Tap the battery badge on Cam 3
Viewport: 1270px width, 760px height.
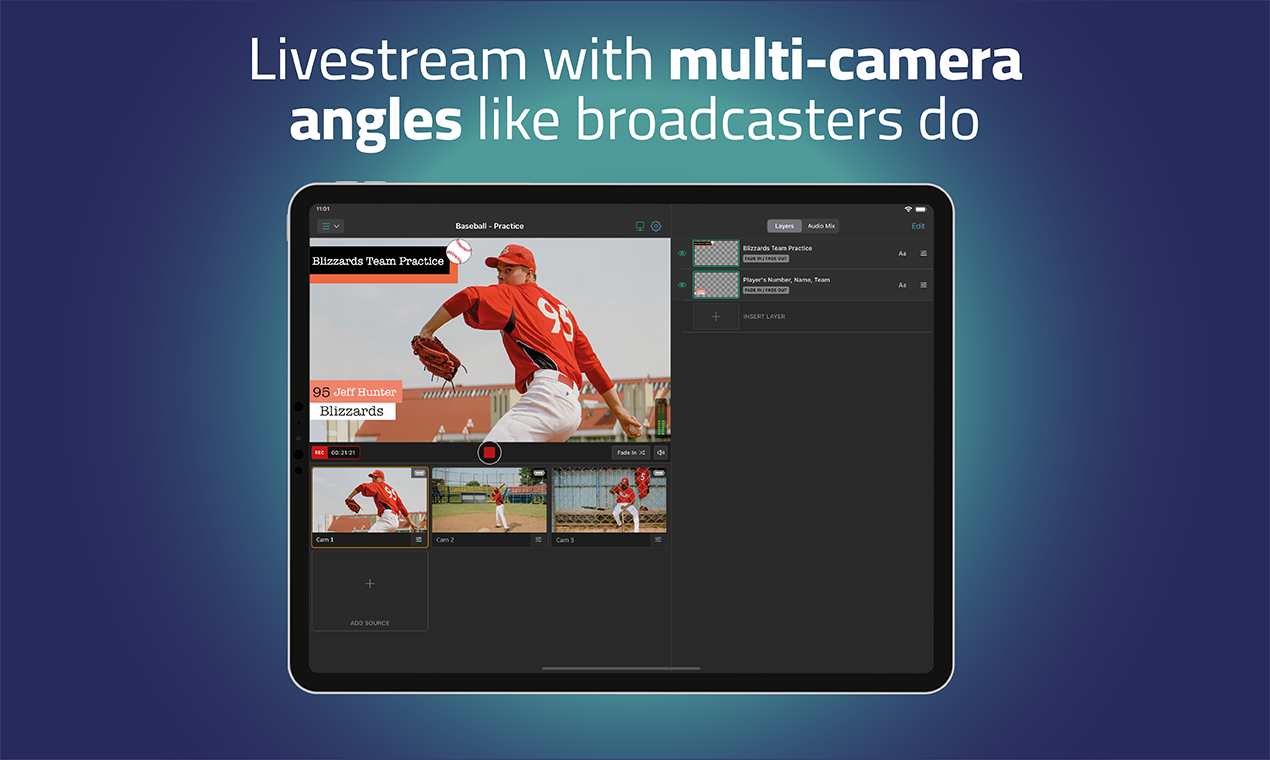coord(658,473)
